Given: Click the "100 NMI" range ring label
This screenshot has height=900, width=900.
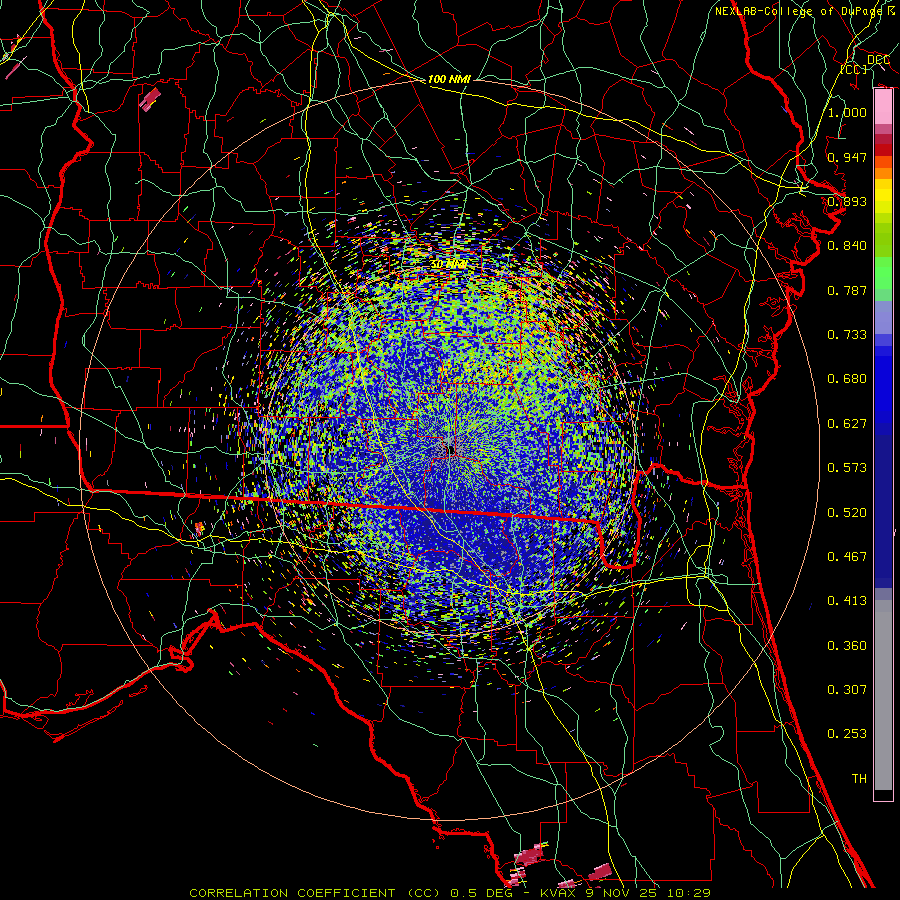Looking at the screenshot, I should pos(449,79).
